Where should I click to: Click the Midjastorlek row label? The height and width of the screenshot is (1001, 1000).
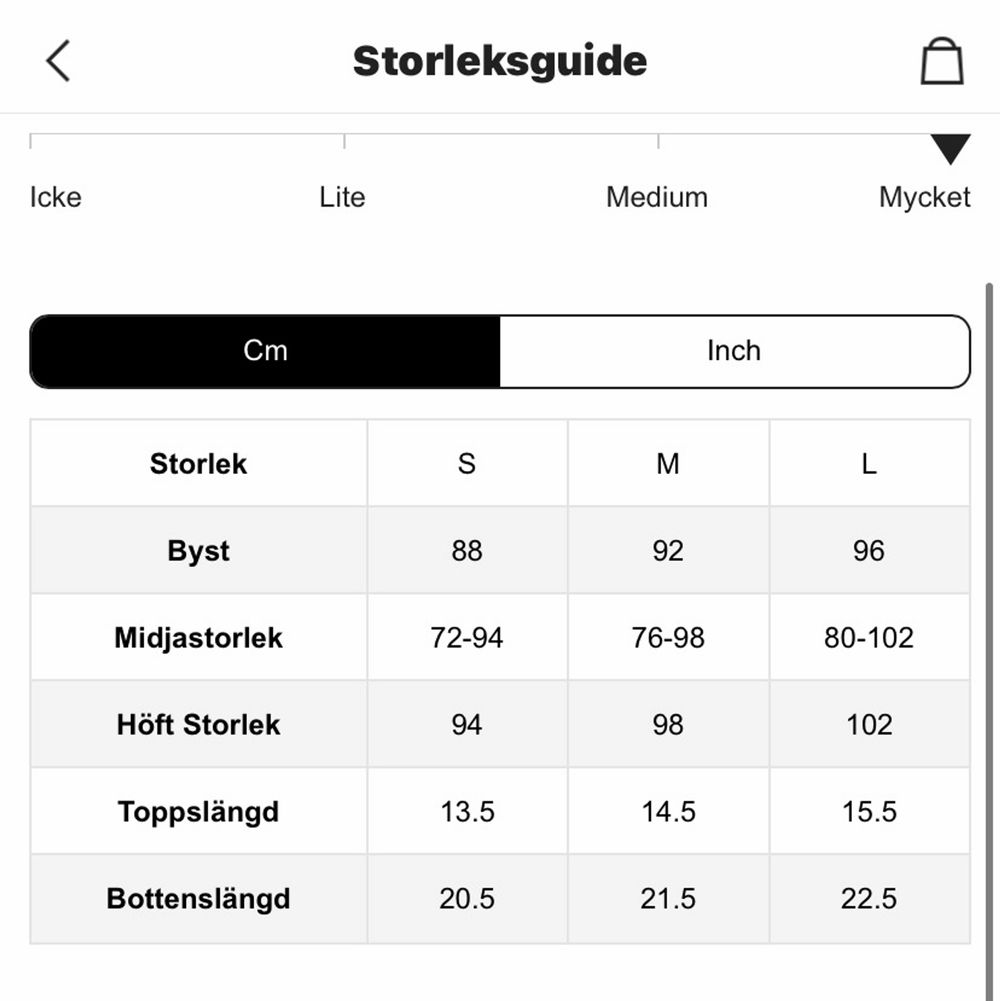[199, 638]
